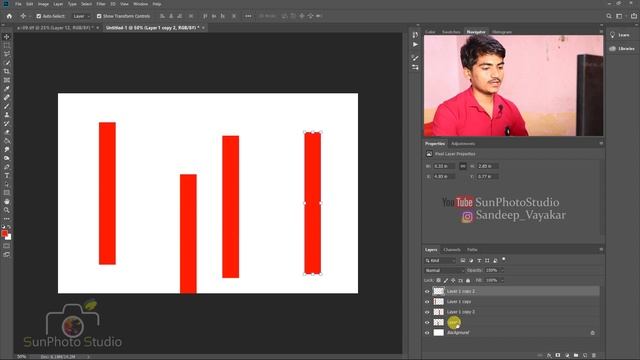Open the Filter menu
The height and width of the screenshot is (360, 640).
101,4
